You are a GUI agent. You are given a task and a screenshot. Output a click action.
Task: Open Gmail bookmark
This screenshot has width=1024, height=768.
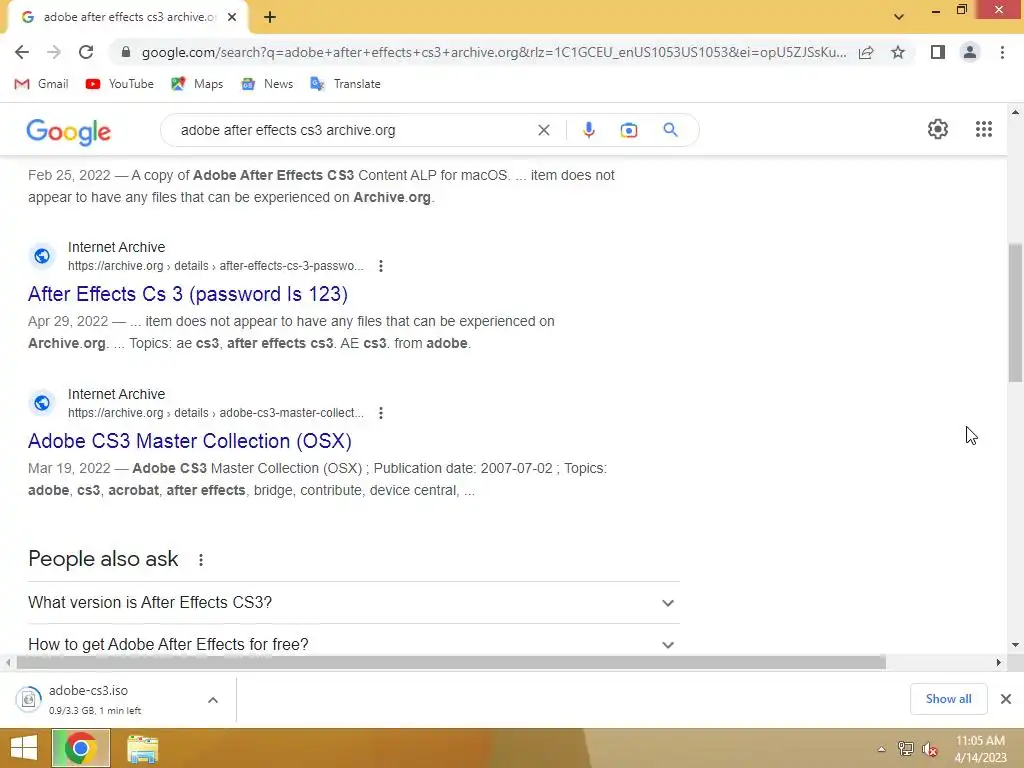[41, 84]
